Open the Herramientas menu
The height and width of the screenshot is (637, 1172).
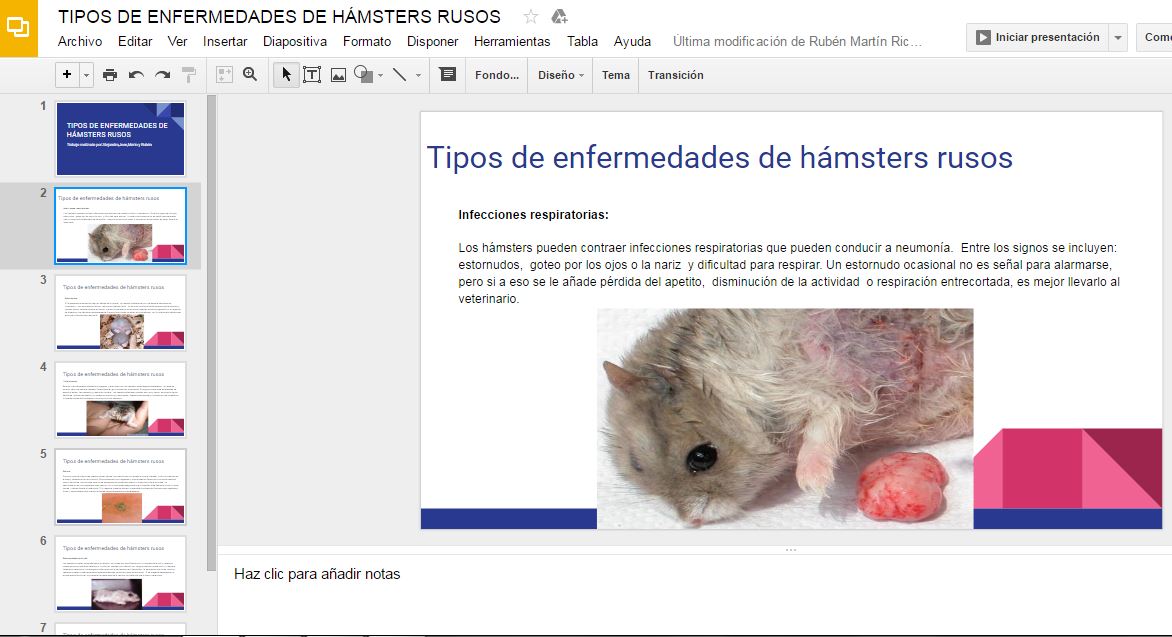512,41
